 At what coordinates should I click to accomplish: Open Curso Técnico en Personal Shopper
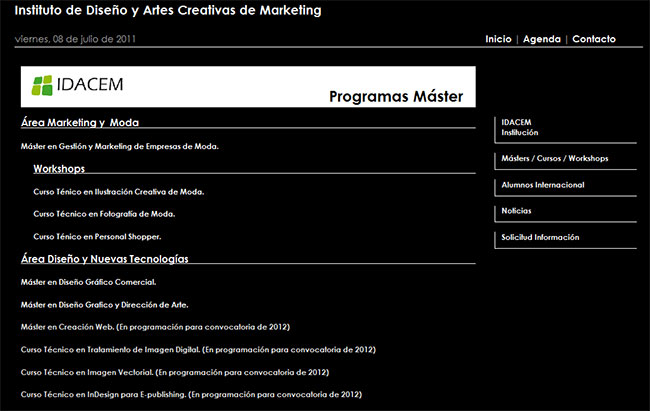97,237
